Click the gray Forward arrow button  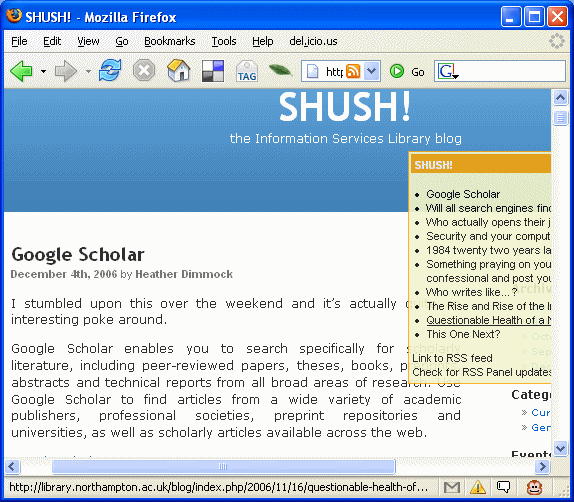point(66,71)
